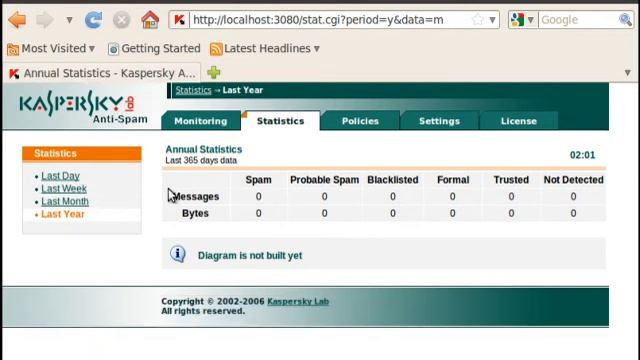Bookmark this page with the star icon

pyautogui.click(x=477, y=20)
